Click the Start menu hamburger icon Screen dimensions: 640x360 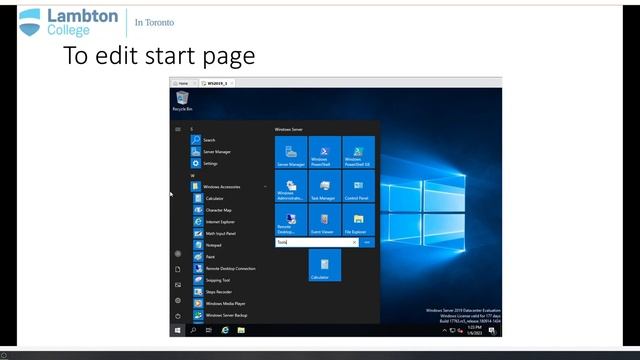(178, 129)
